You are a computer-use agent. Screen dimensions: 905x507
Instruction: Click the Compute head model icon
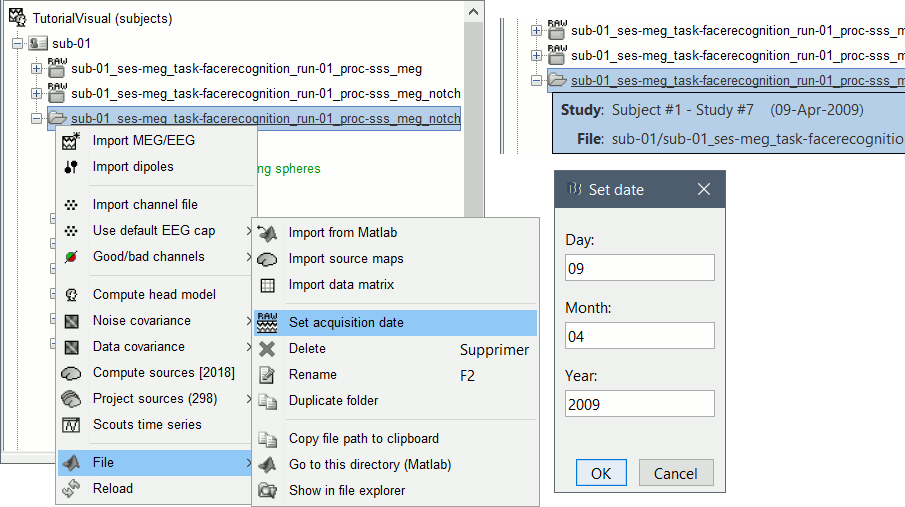coord(71,295)
